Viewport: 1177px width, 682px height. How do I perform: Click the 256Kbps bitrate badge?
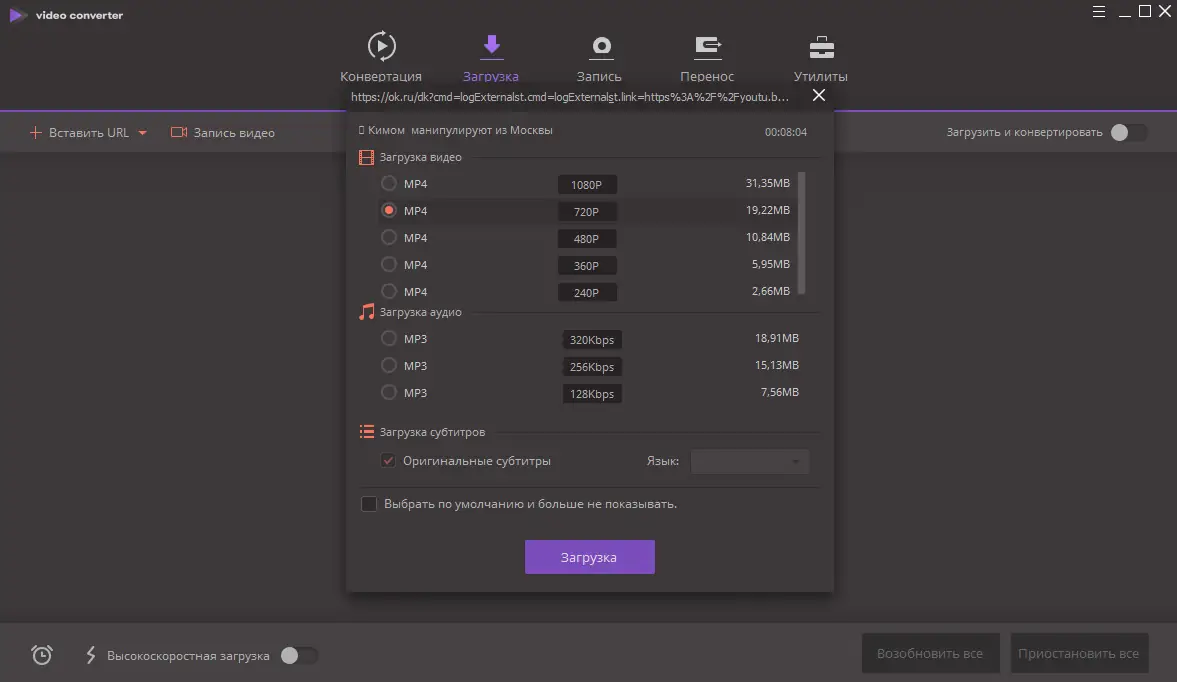(x=592, y=367)
